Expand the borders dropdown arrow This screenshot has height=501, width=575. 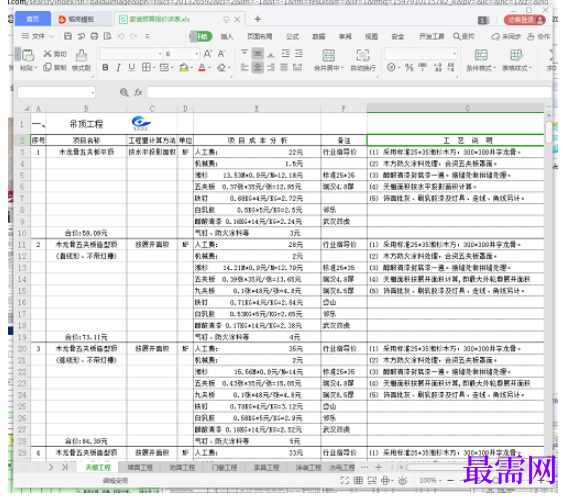click(x=154, y=68)
